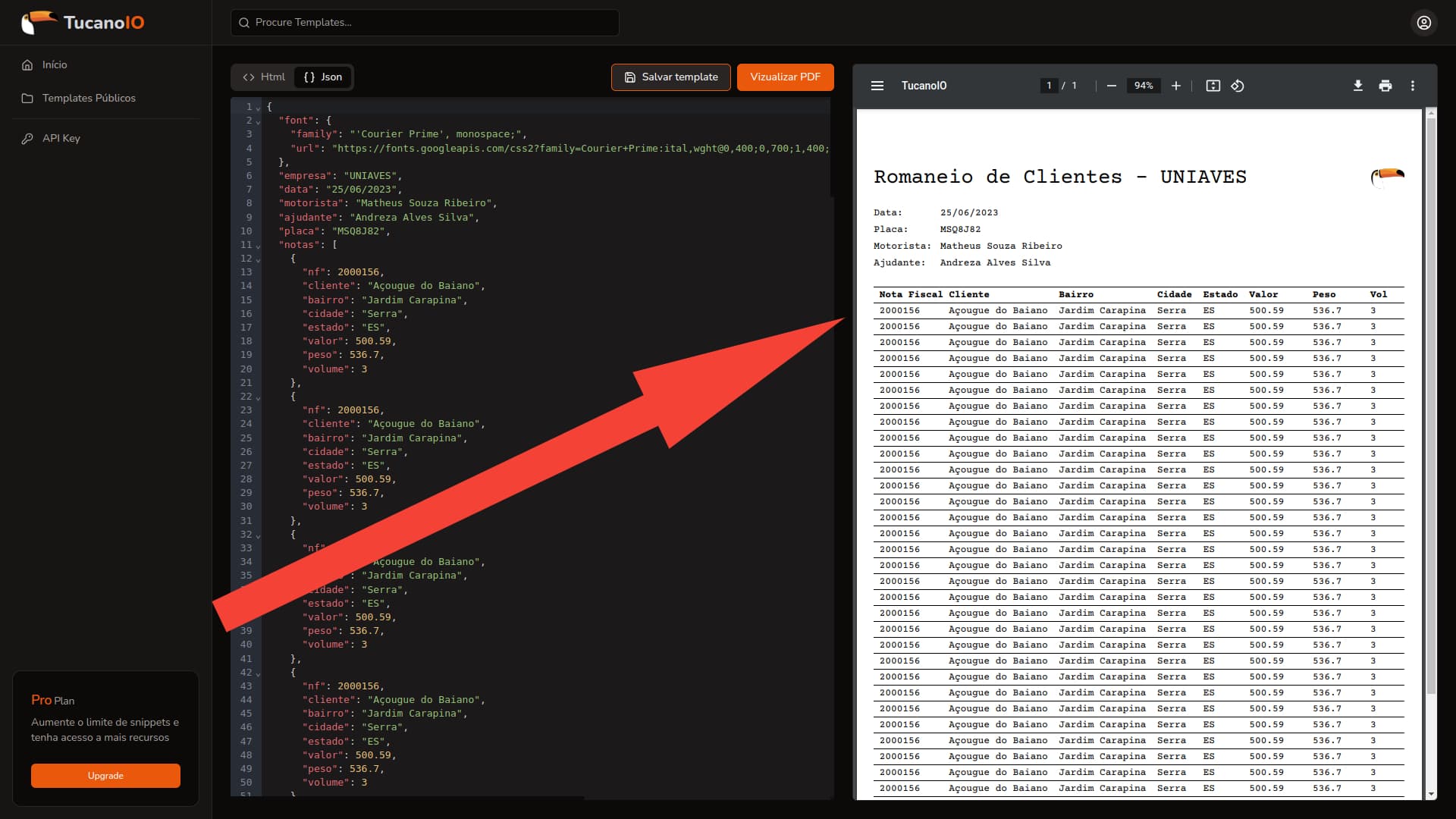Click the Vizualizar PDF button

pyautogui.click(x=786, y=77)
